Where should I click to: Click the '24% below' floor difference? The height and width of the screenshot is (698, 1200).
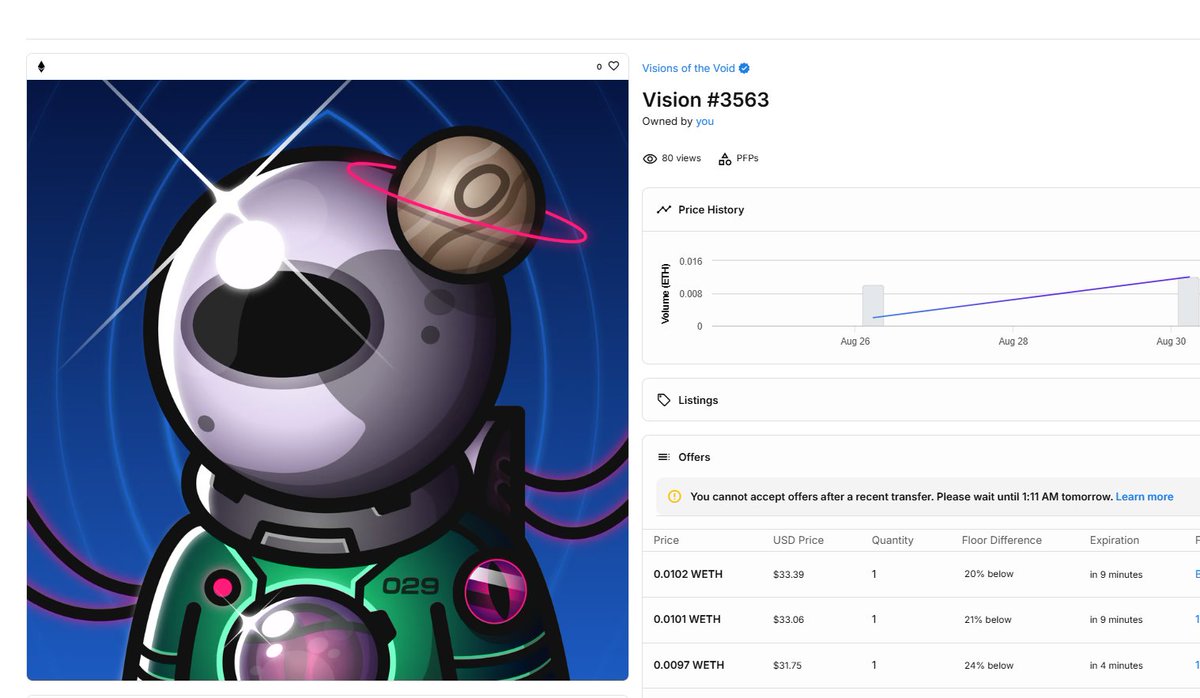pyautogui.click(x=988, y=666)
